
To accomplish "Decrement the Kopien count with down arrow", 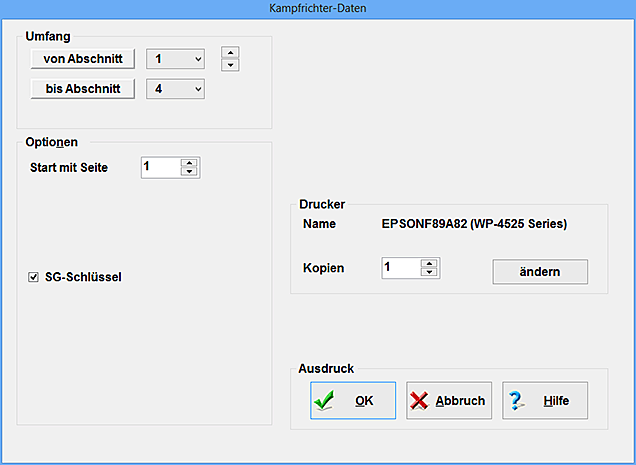I will point(431,273).
